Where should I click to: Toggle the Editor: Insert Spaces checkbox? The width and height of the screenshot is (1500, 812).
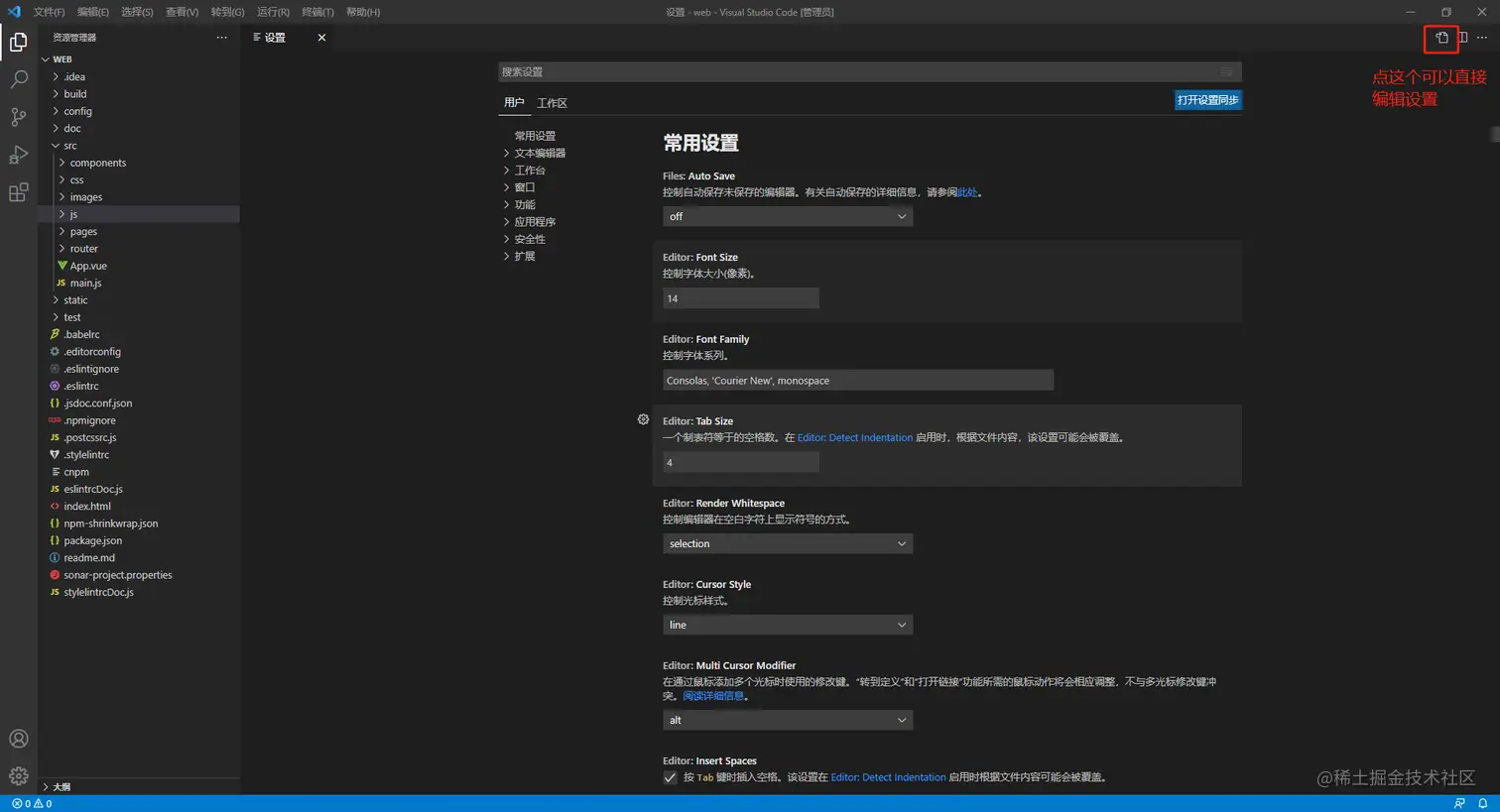671,777
